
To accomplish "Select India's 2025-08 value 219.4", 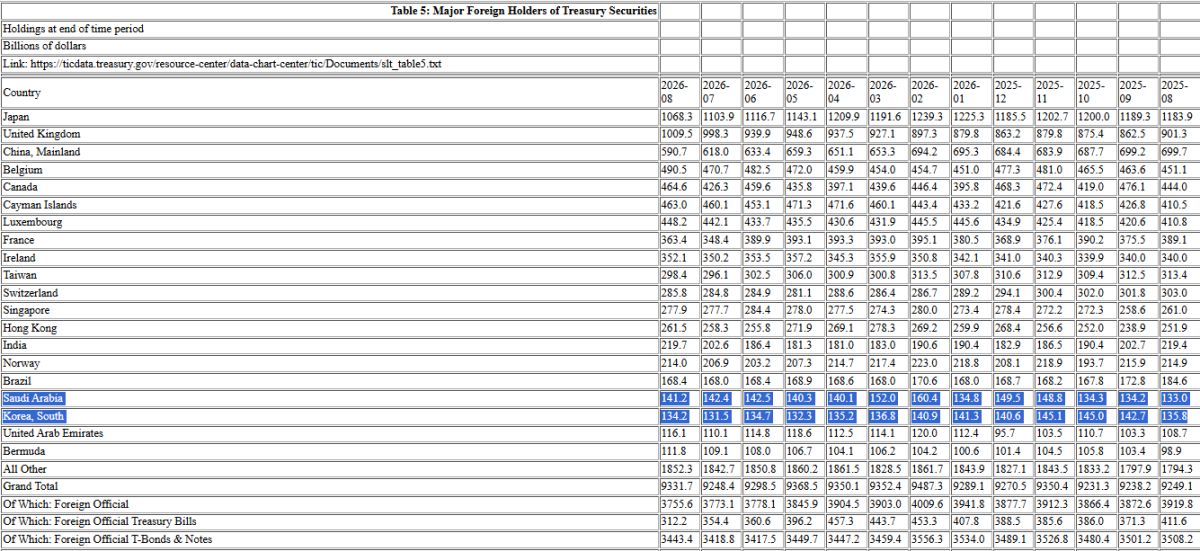I will [x=1180, y=346].
